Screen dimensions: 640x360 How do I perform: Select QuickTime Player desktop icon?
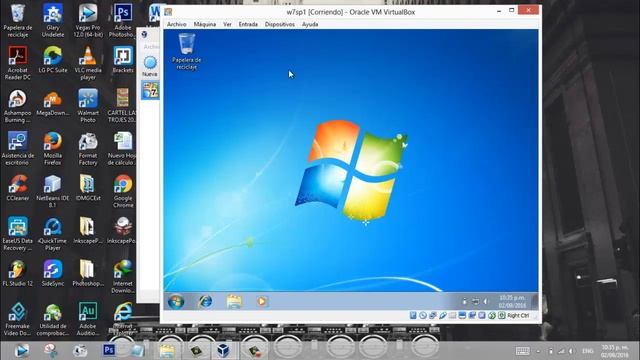53,233
